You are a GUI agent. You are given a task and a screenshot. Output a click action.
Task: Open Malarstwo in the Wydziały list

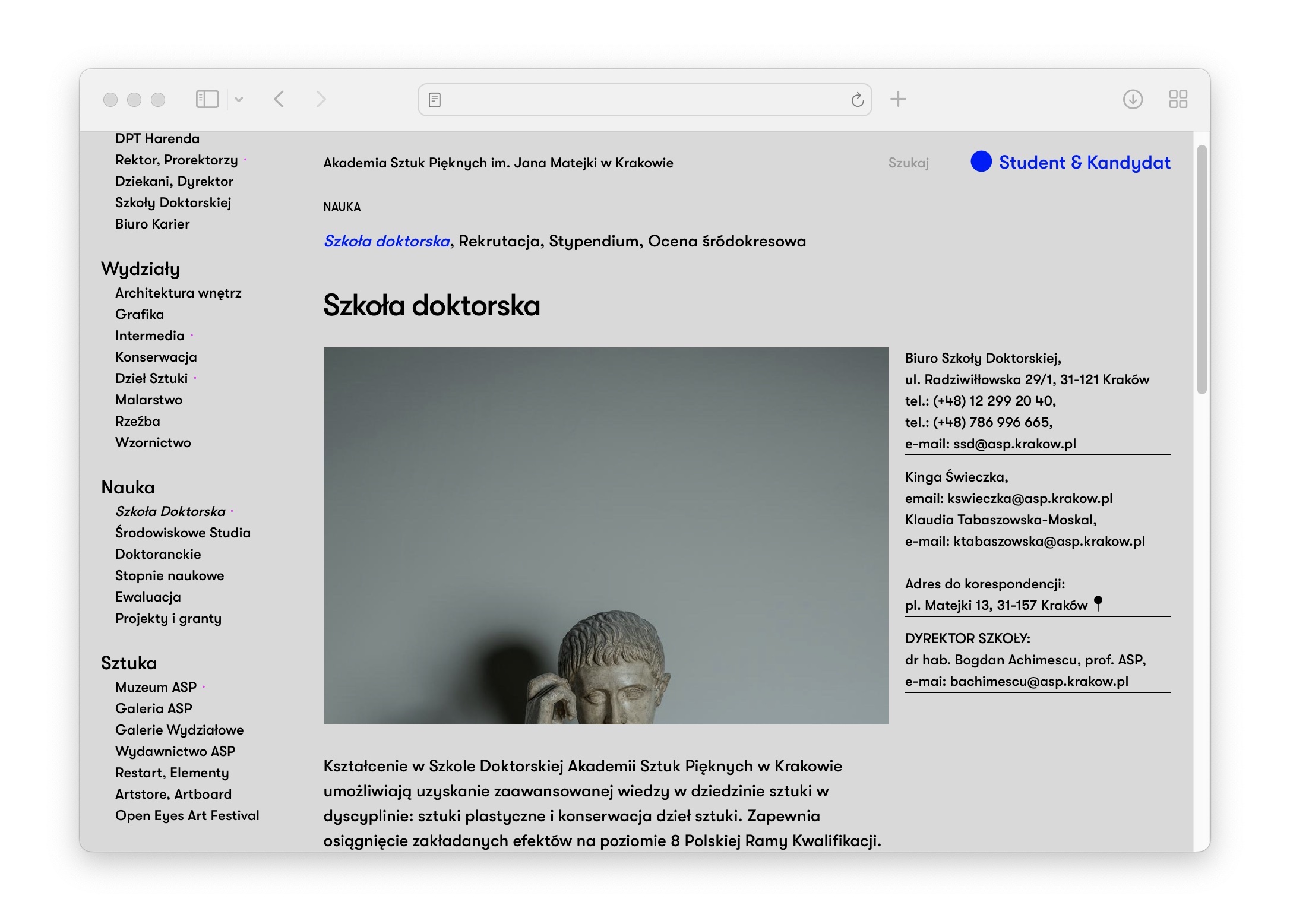pos(148,400)
